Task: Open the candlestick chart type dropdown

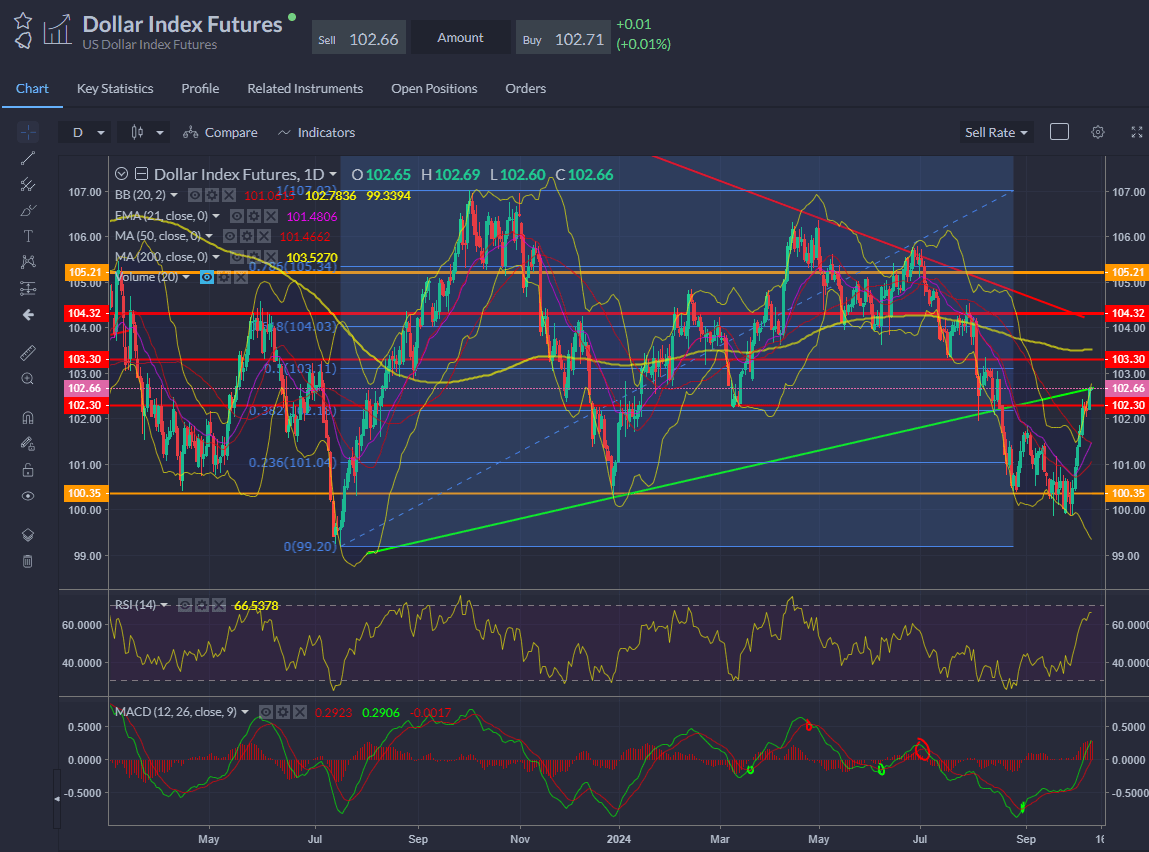Action: point(144,133)
